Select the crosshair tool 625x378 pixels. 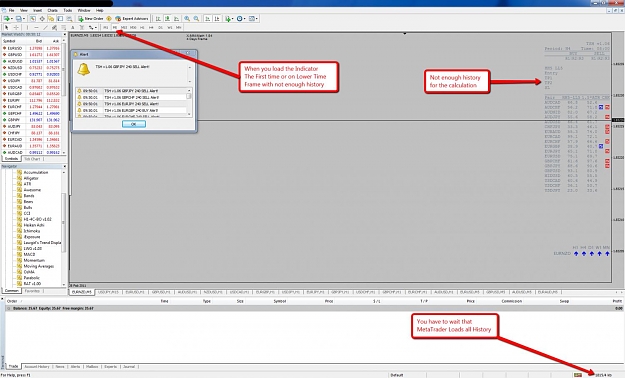(16, 28)
